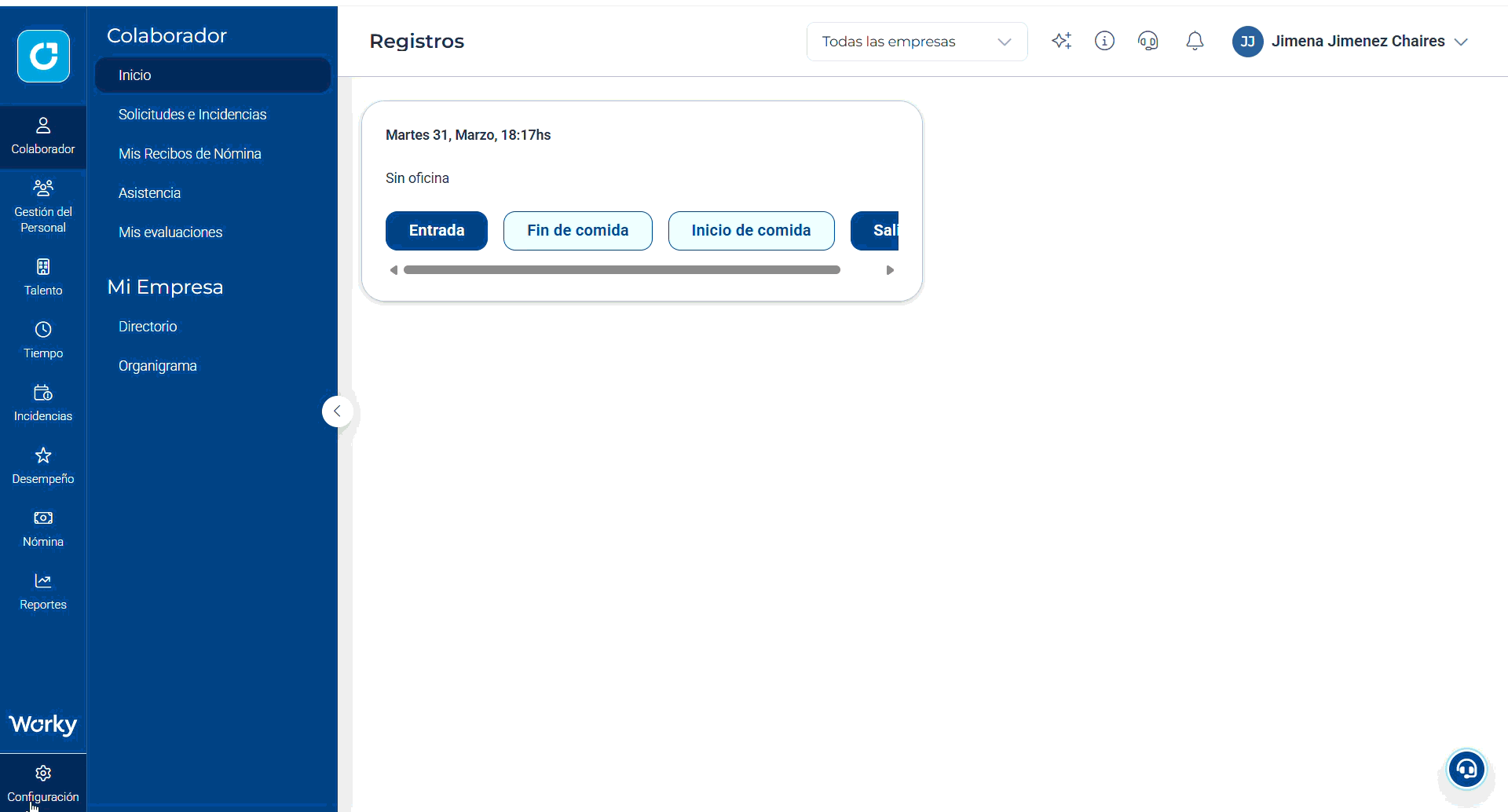This screenshot has height=812, width=1508.
Task: Open the Incidencias module
Action: coord(43,404)
